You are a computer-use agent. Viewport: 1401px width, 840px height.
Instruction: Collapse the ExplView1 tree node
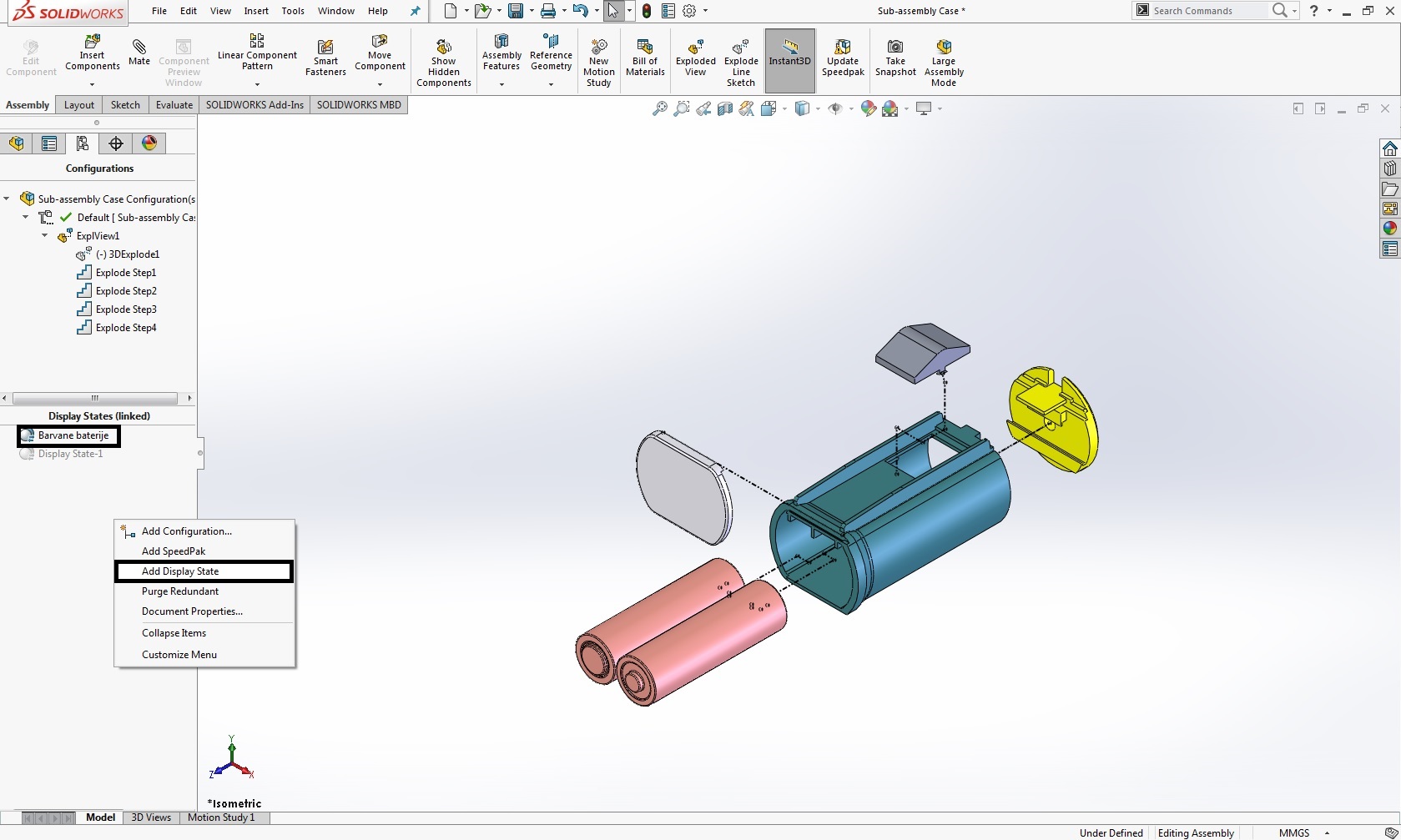click(x=45, y=236)
